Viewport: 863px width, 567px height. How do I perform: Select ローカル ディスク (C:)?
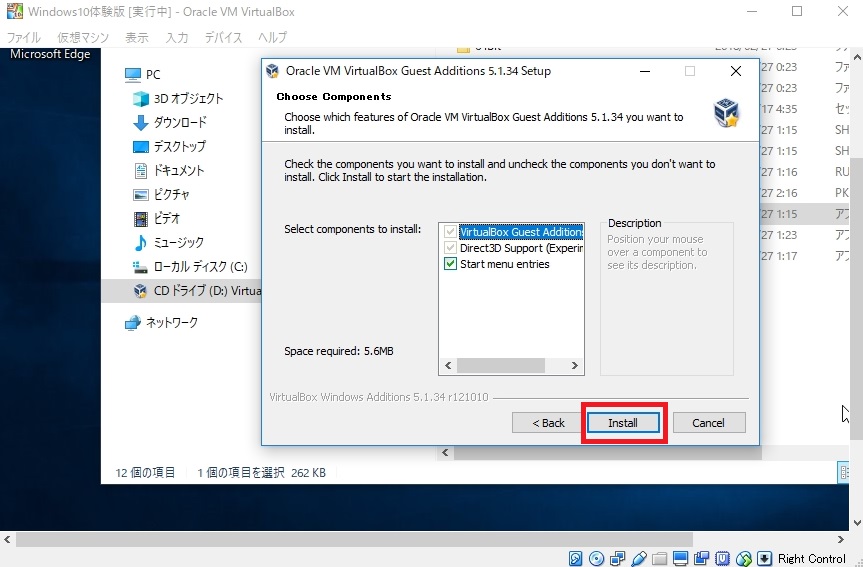(190, 266)
